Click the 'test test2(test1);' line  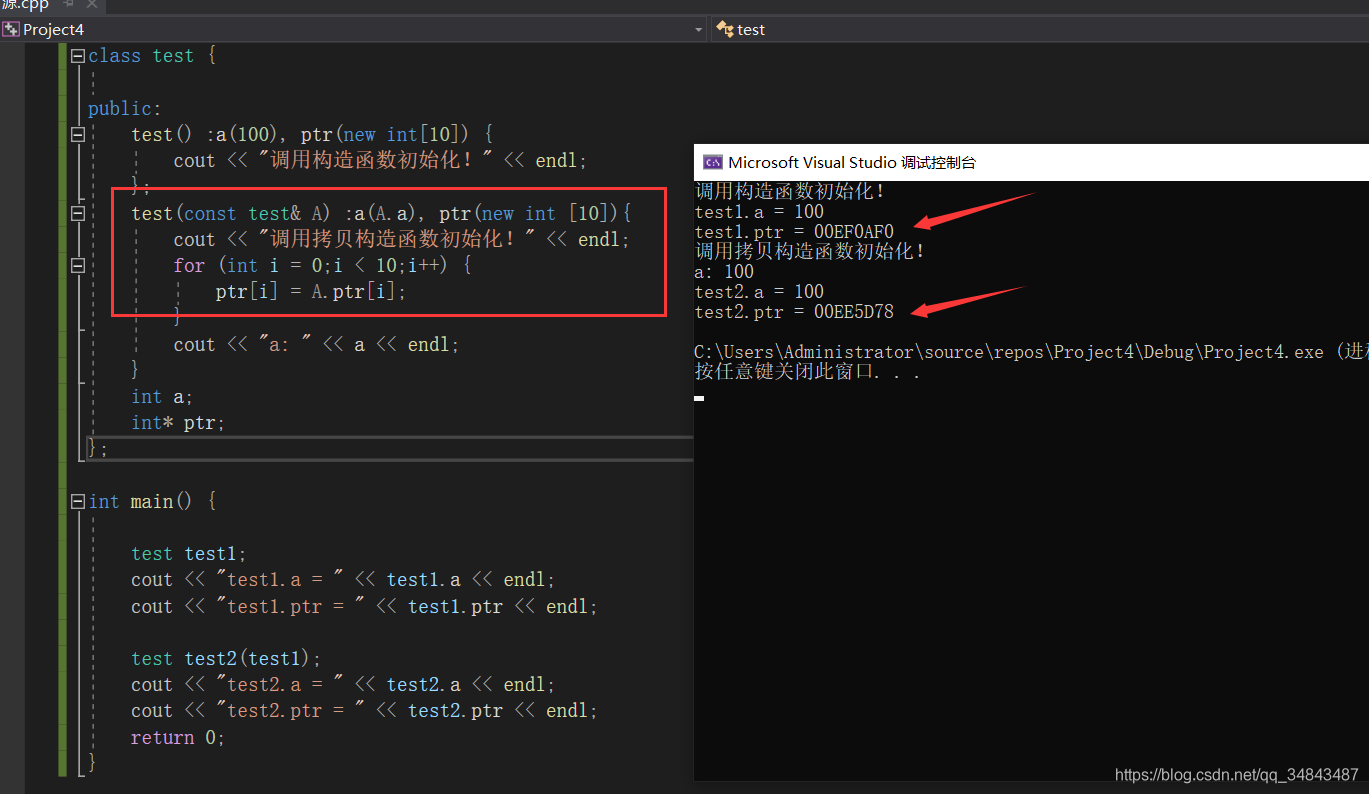pyautogui.click(x=226, y=659)
